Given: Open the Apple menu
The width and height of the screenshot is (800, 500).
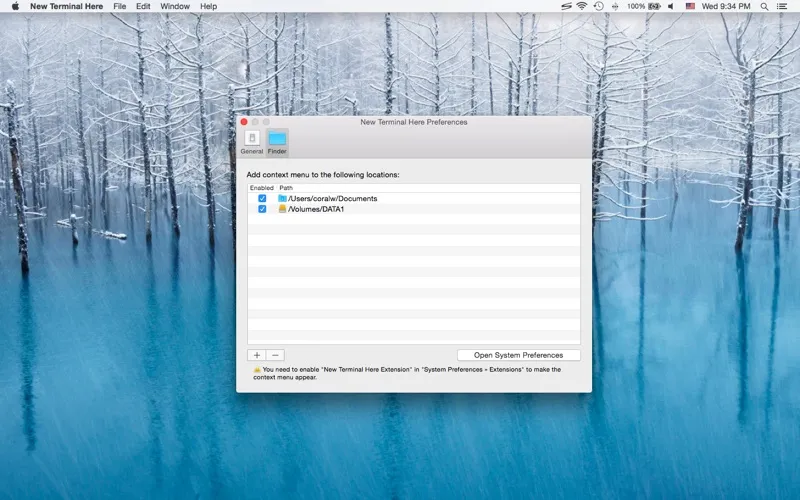Looking at the screenshot, I should pyautogui.click(x=15, y=6).
